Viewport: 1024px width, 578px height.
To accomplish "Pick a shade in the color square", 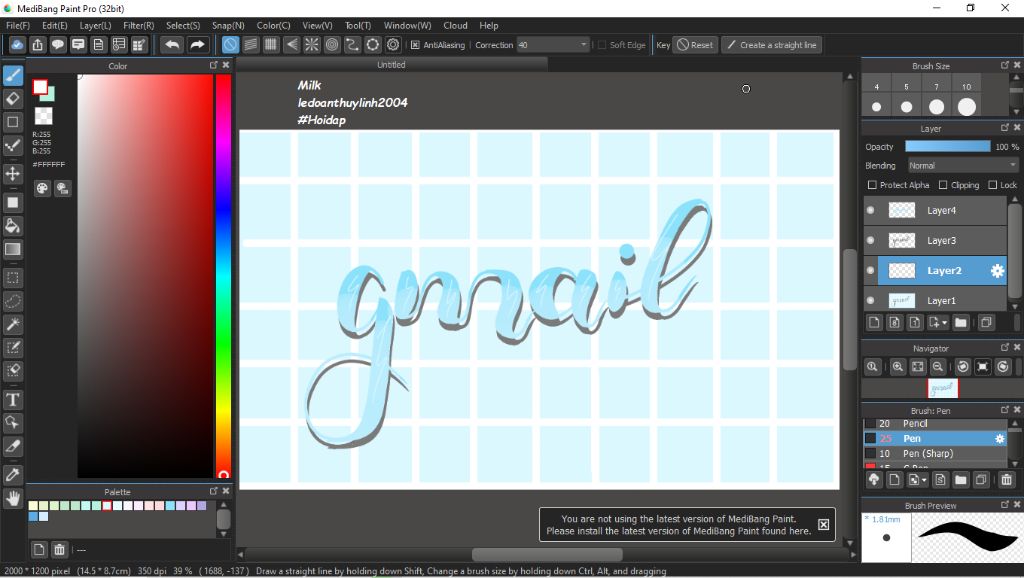I will coord(145,276).
